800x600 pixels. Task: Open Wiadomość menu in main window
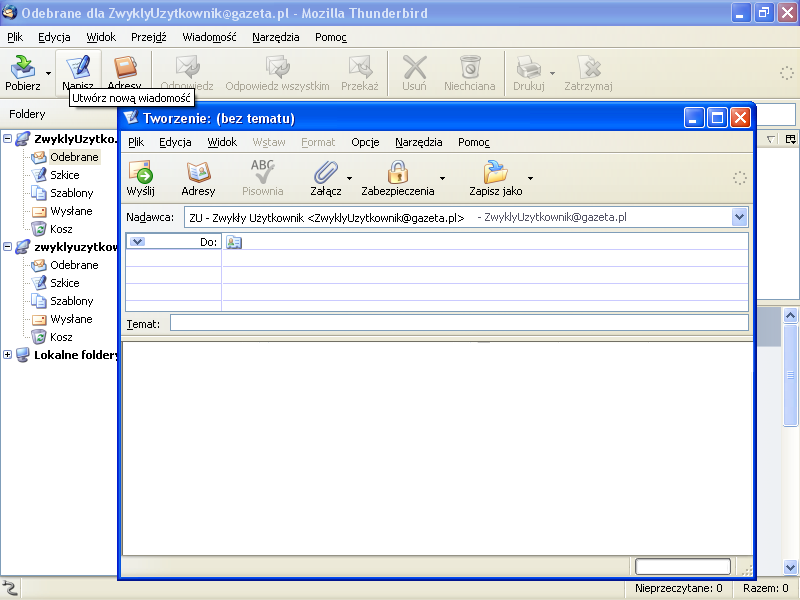click(209, 37)
